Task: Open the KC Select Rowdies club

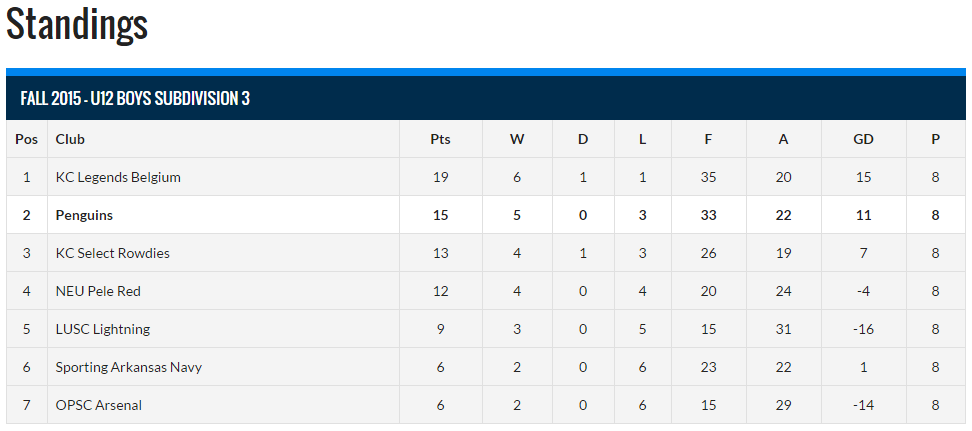Action: (112, 253)
